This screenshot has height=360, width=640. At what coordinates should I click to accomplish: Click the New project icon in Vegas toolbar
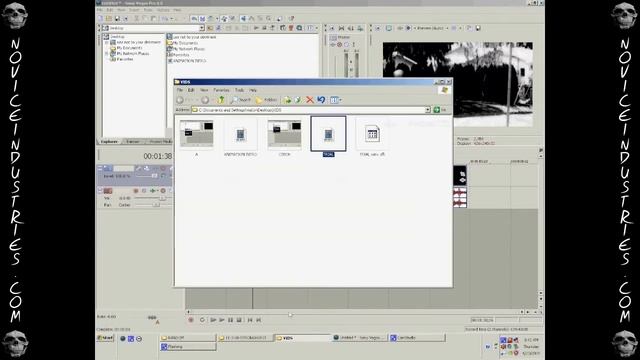point(100,18)
